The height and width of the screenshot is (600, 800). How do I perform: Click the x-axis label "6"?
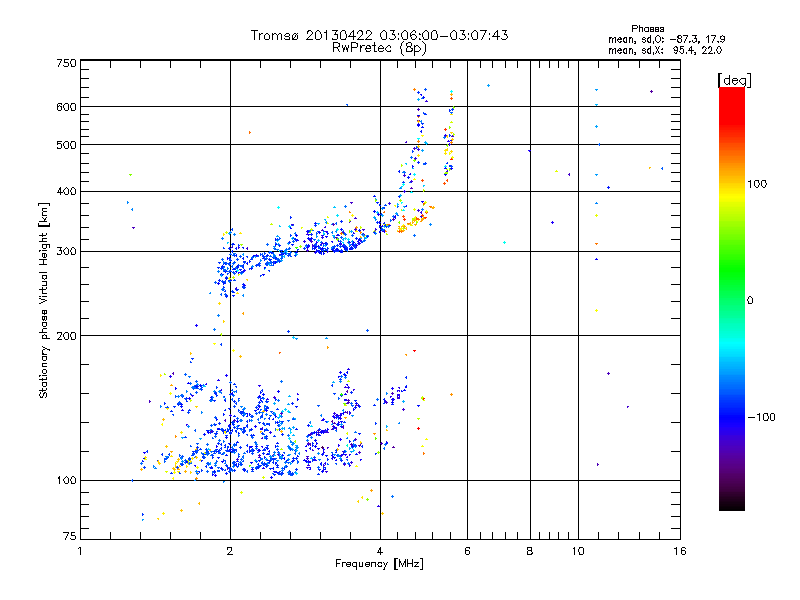tap(467, 551)
